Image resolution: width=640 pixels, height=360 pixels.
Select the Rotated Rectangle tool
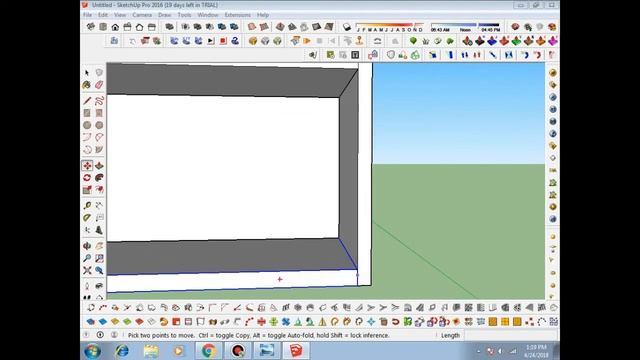99,113
